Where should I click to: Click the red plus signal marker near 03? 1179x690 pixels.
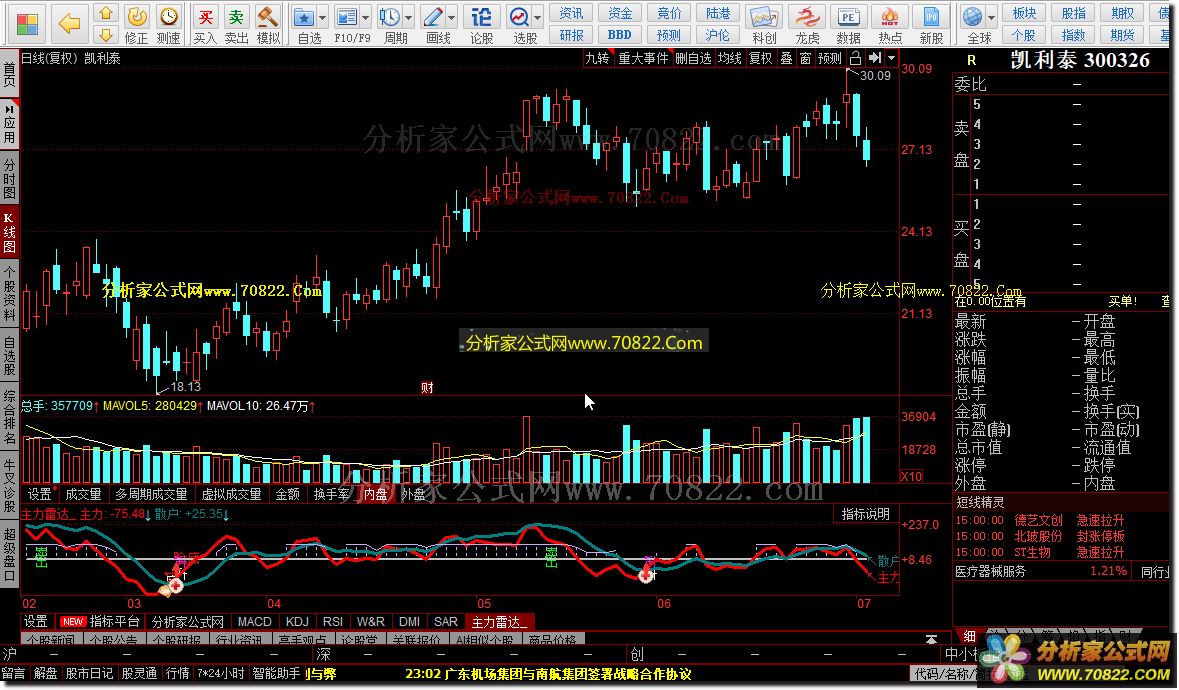176,585
